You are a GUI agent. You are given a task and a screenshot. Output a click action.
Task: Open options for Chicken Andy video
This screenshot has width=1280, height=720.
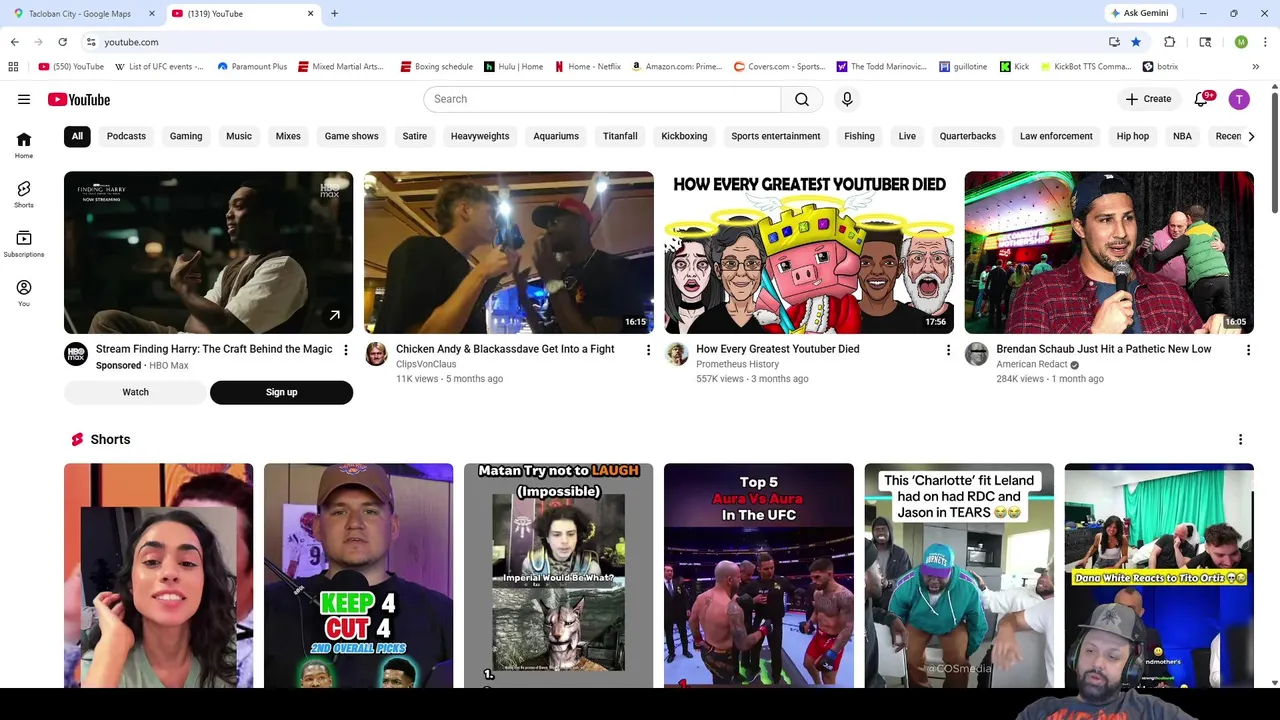click(648, 350)
